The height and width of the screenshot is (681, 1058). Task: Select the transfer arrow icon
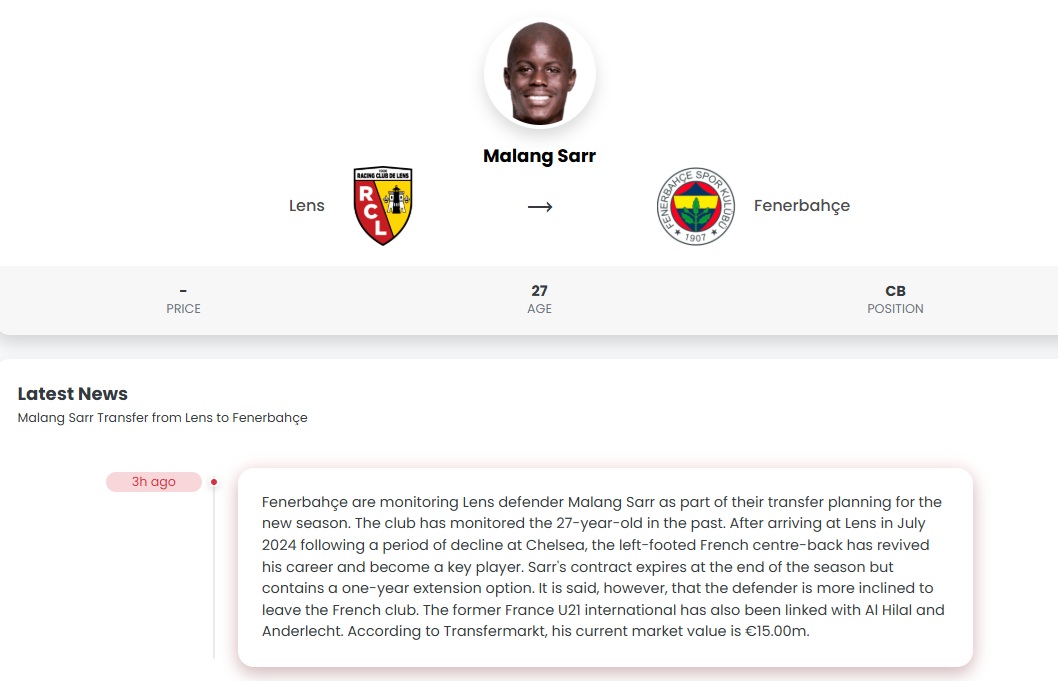(x=540, y=206)
